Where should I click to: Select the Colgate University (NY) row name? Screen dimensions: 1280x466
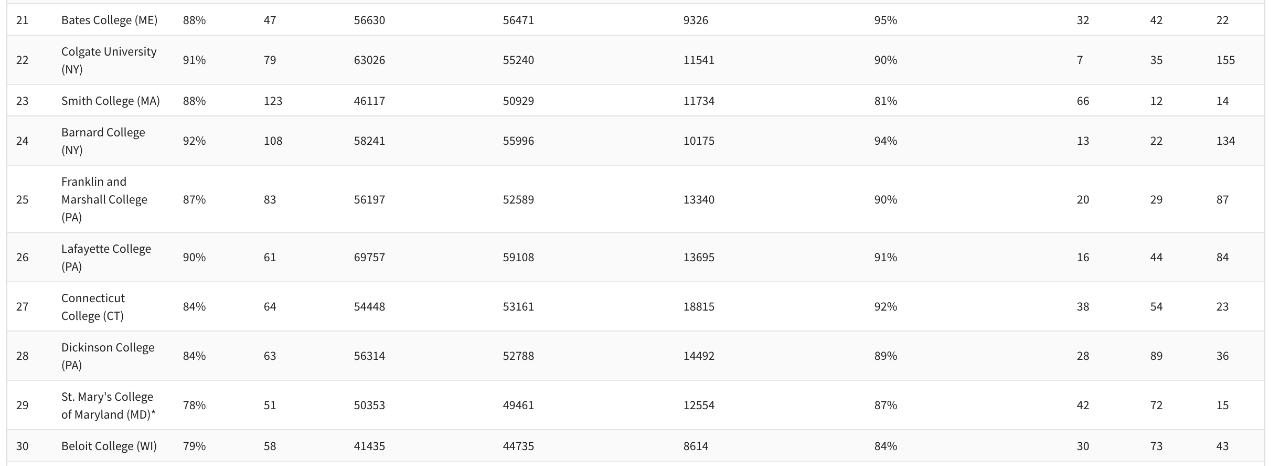pos(109,60)
